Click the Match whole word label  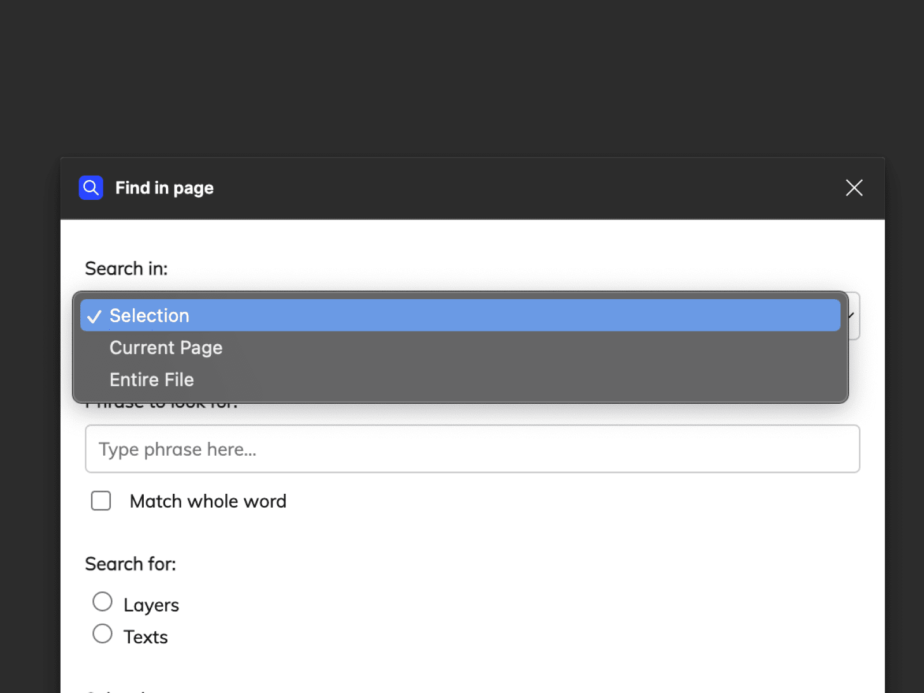[x=208, y=502]
